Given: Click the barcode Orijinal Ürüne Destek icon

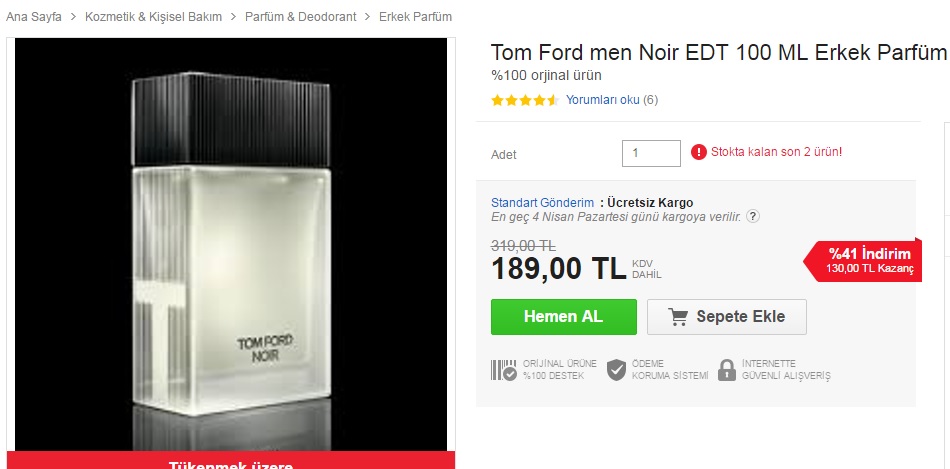Looking at the screenshot, I should coord(503,370).
